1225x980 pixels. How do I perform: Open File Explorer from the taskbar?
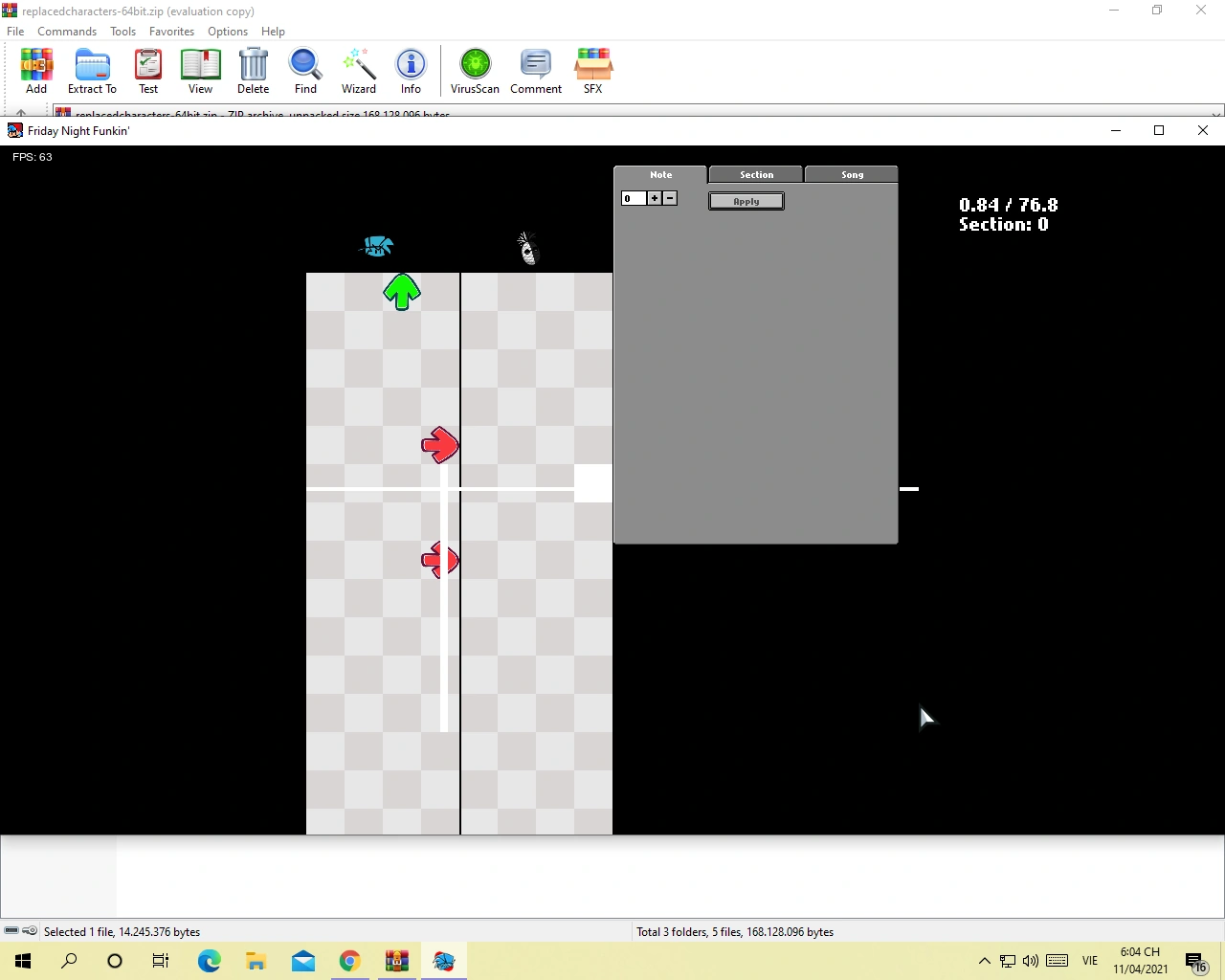pyautogui.click(x=256, y=961)
